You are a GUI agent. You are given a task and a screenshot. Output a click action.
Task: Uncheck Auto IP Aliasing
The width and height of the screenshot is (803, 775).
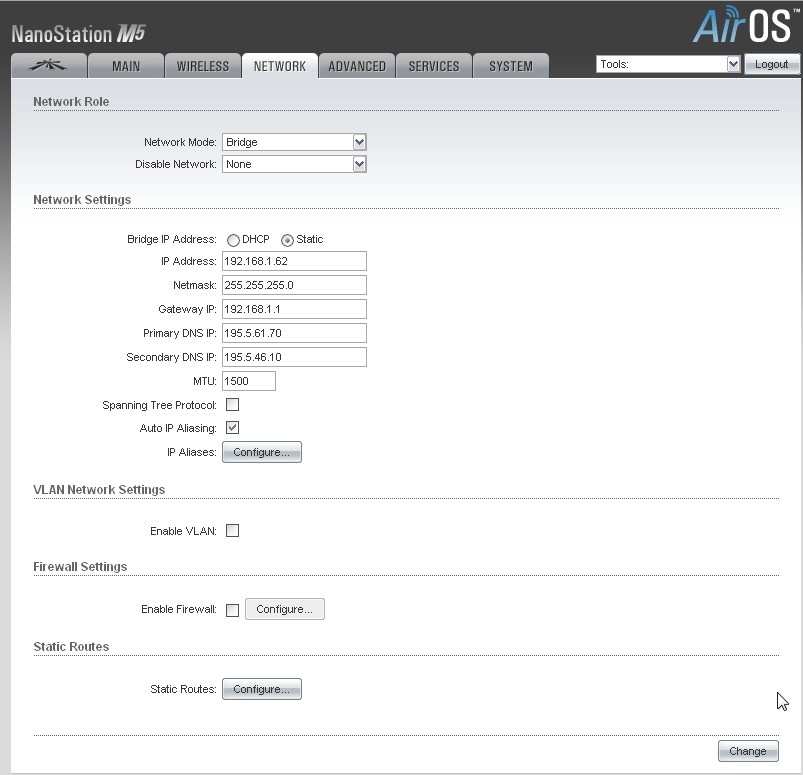click(232, 428)
